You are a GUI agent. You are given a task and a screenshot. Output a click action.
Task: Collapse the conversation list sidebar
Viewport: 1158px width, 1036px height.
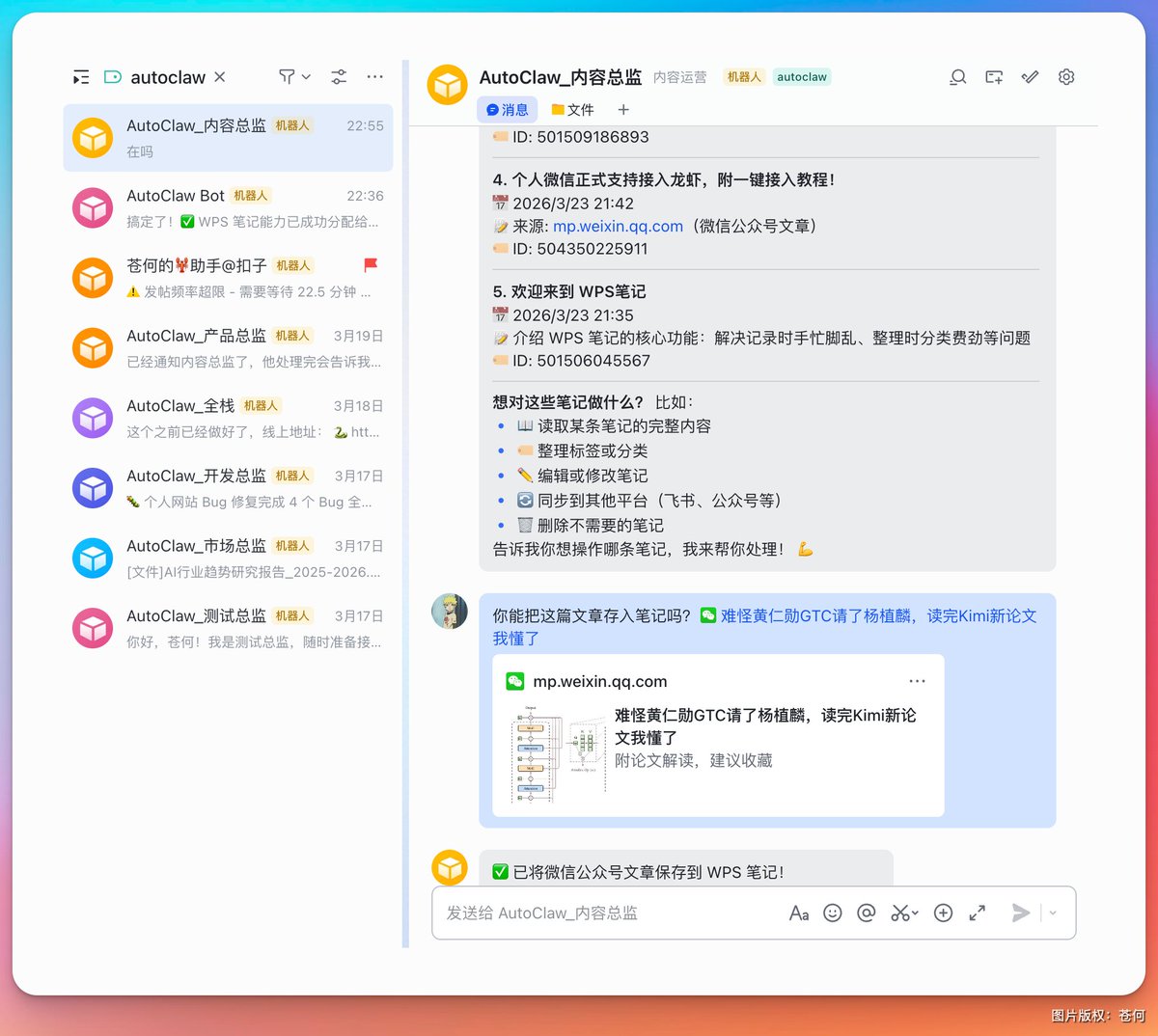[x=80, y=76]
